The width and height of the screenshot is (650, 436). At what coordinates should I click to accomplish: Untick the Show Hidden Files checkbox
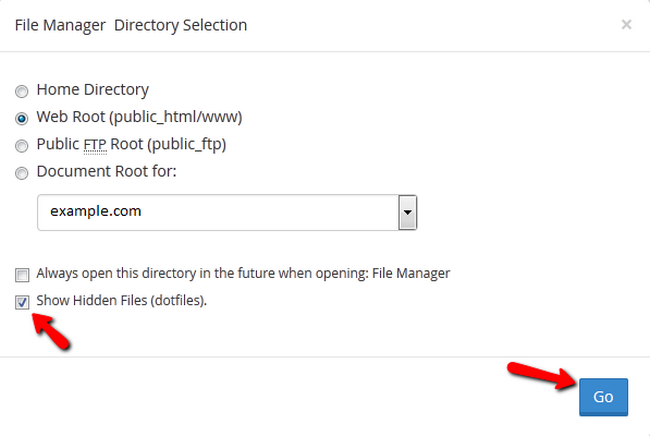[22, 300]
